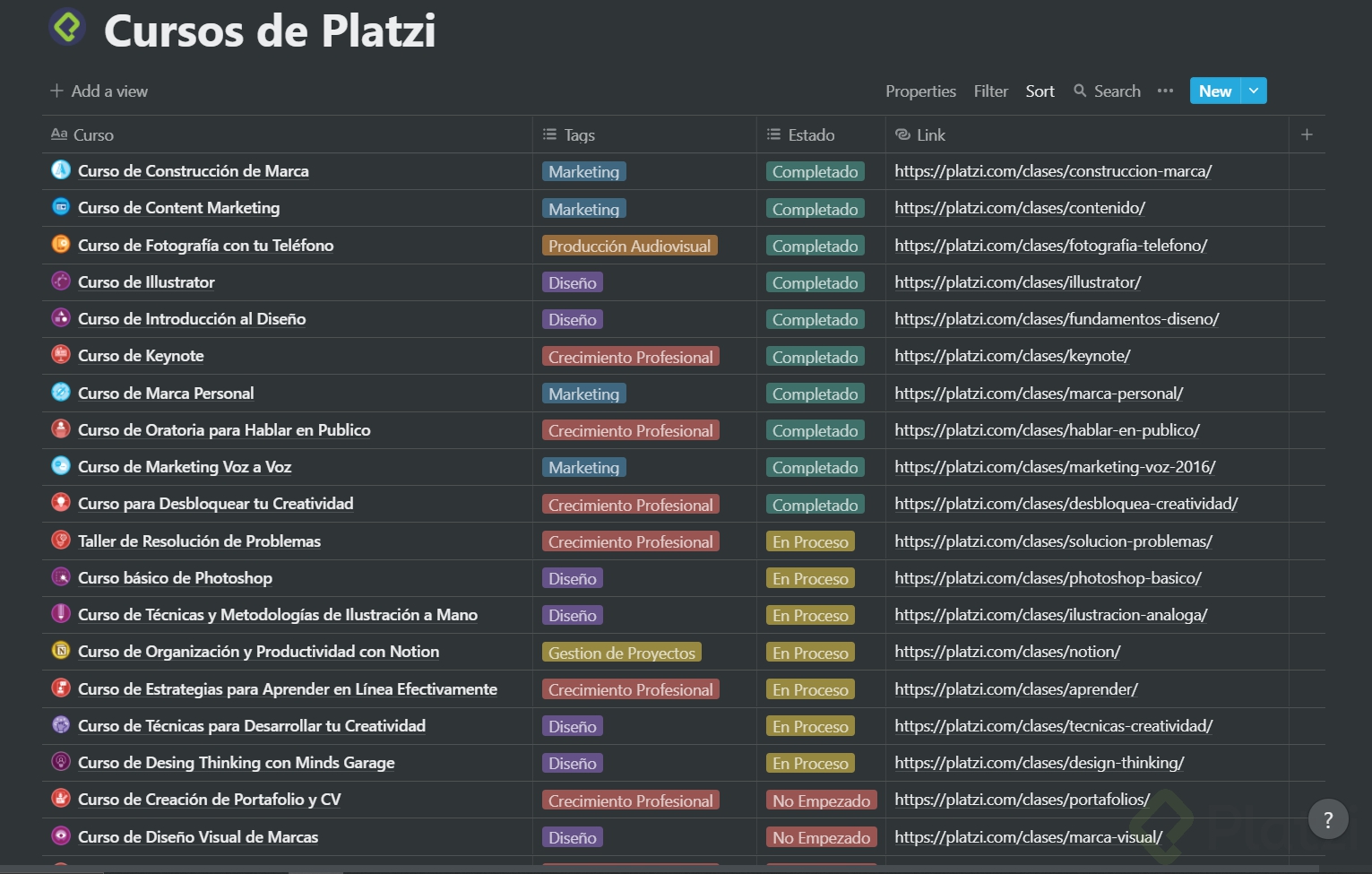Open the Properties menu
1372x874 pixels.
pos(920,91)
